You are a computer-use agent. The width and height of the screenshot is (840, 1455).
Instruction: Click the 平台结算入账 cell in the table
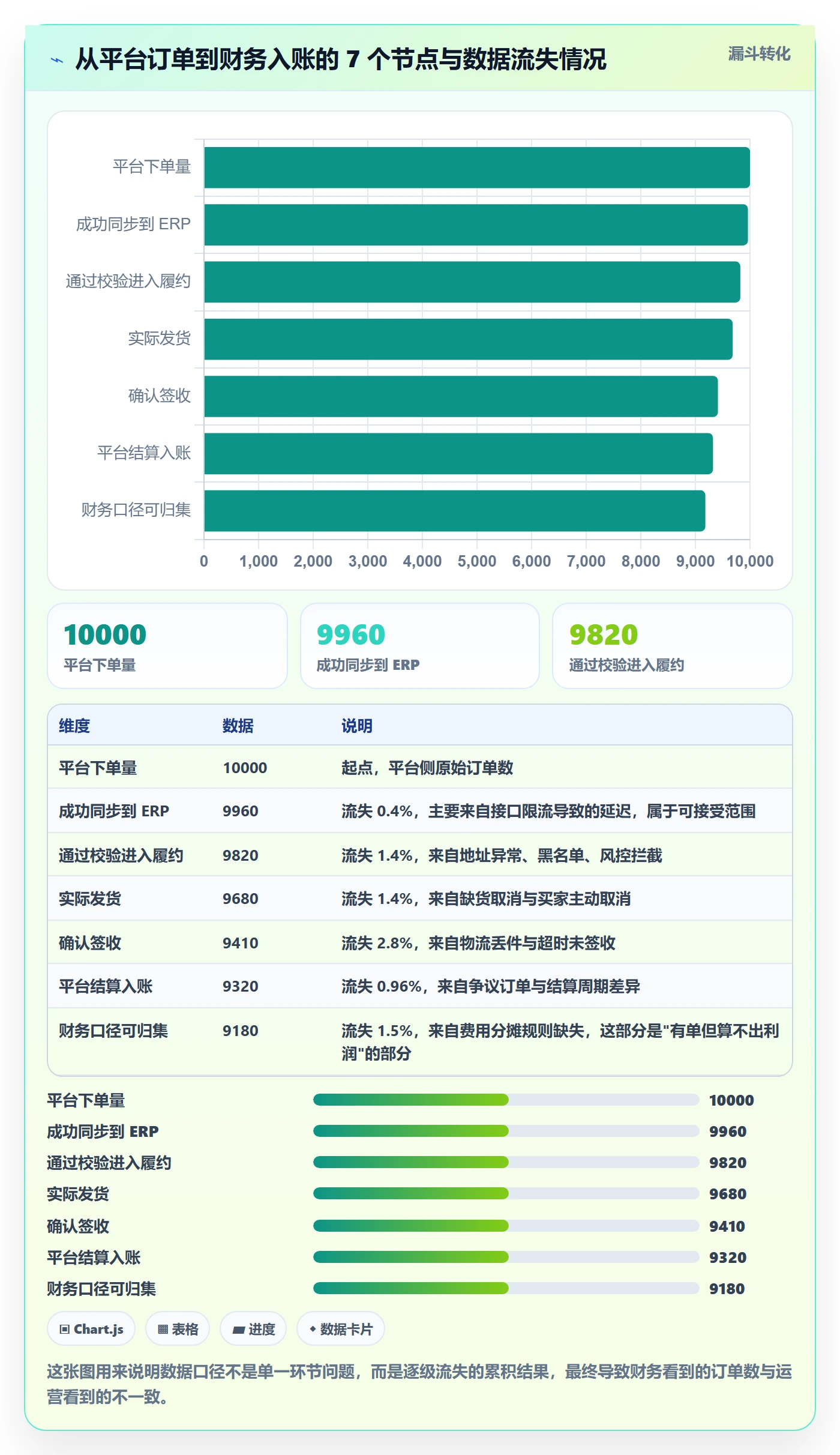[x=106, y=986]
